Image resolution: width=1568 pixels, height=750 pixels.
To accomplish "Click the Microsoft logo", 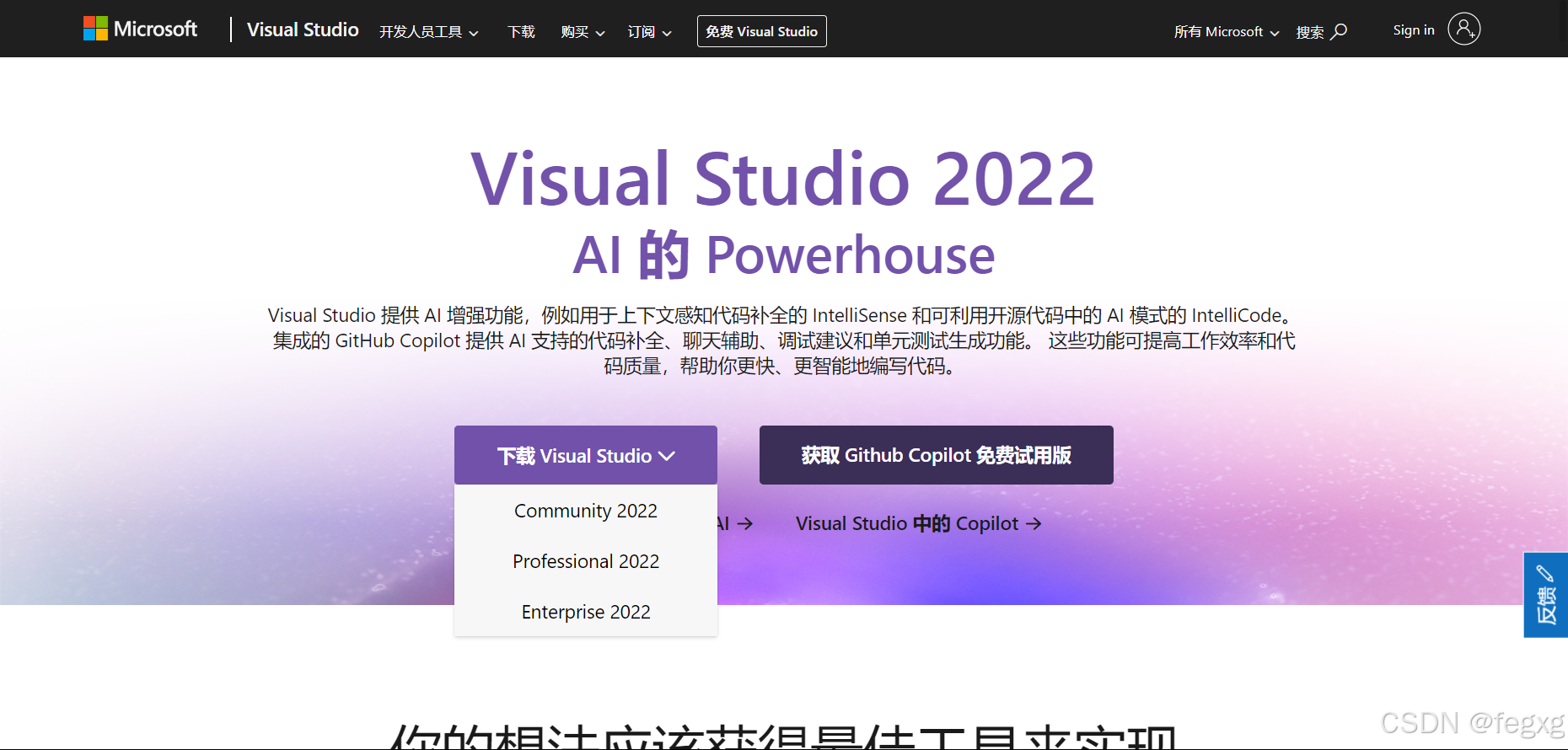I will coord(140,29).
